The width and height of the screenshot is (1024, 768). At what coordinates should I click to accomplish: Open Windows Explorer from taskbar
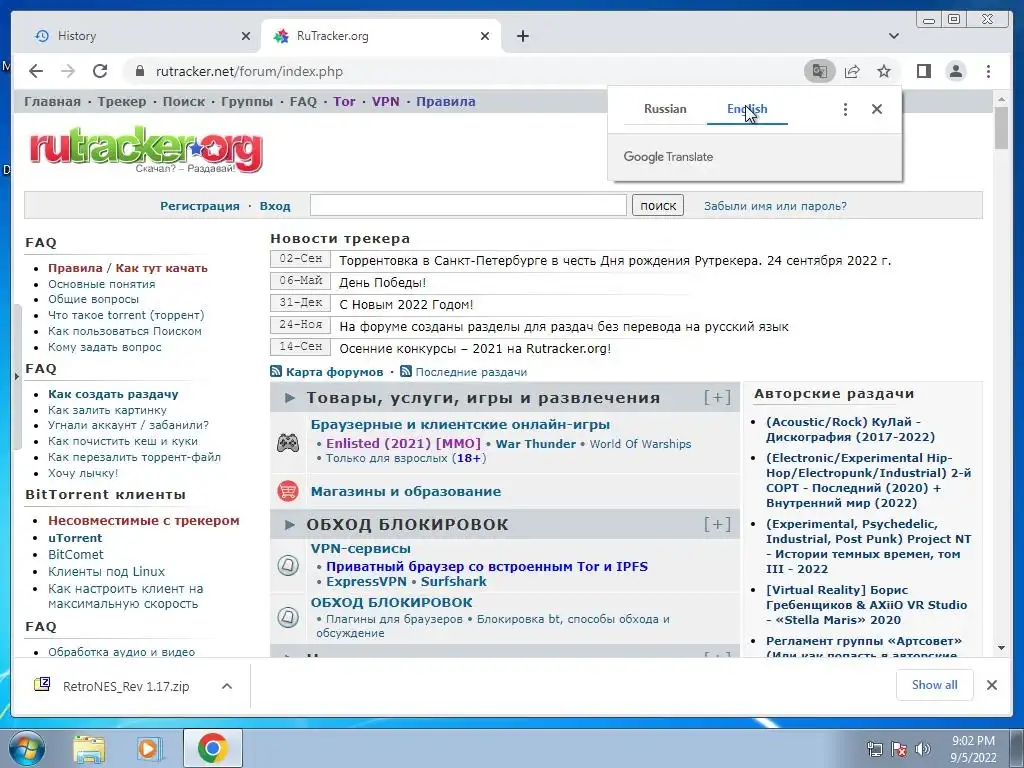[89, 748]
